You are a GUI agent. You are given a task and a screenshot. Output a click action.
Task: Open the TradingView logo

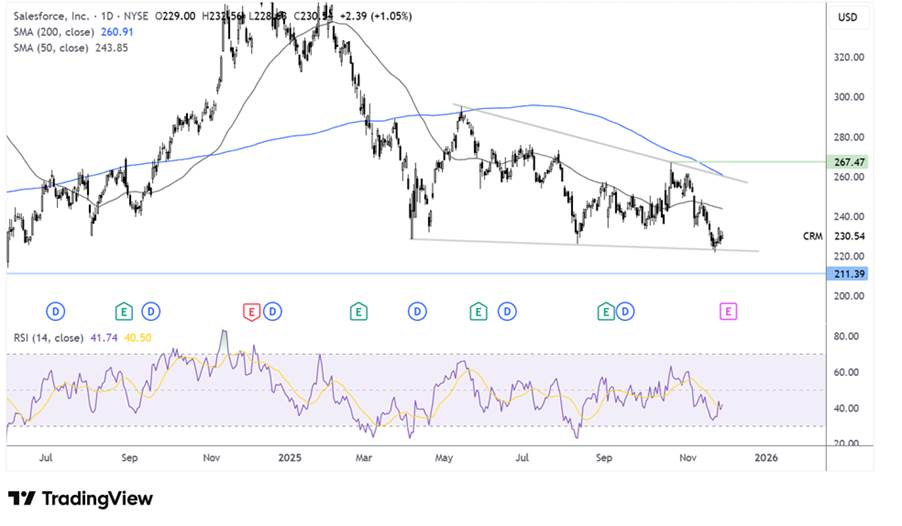click(x=80, y=498)
